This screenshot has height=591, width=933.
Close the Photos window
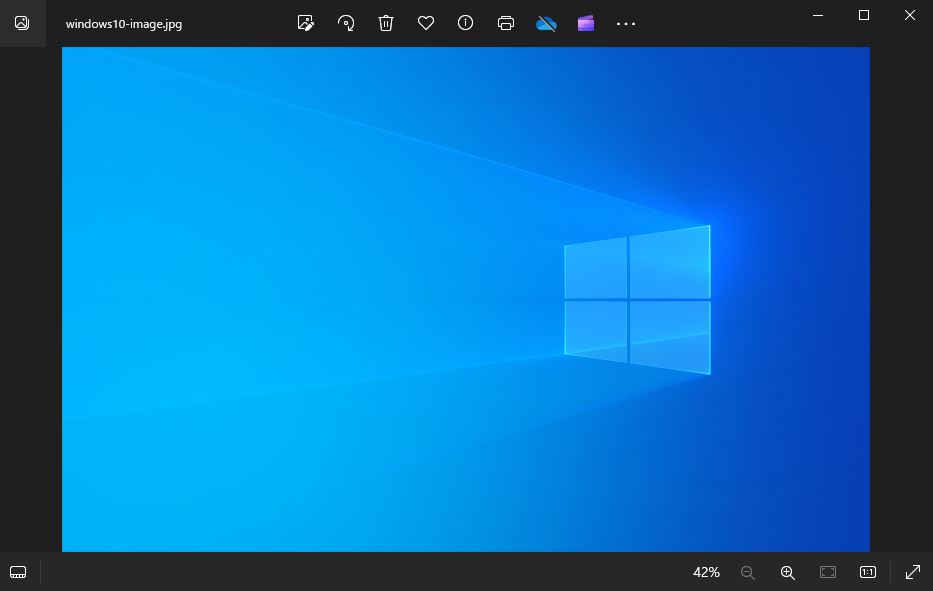(x=910, y=15)
